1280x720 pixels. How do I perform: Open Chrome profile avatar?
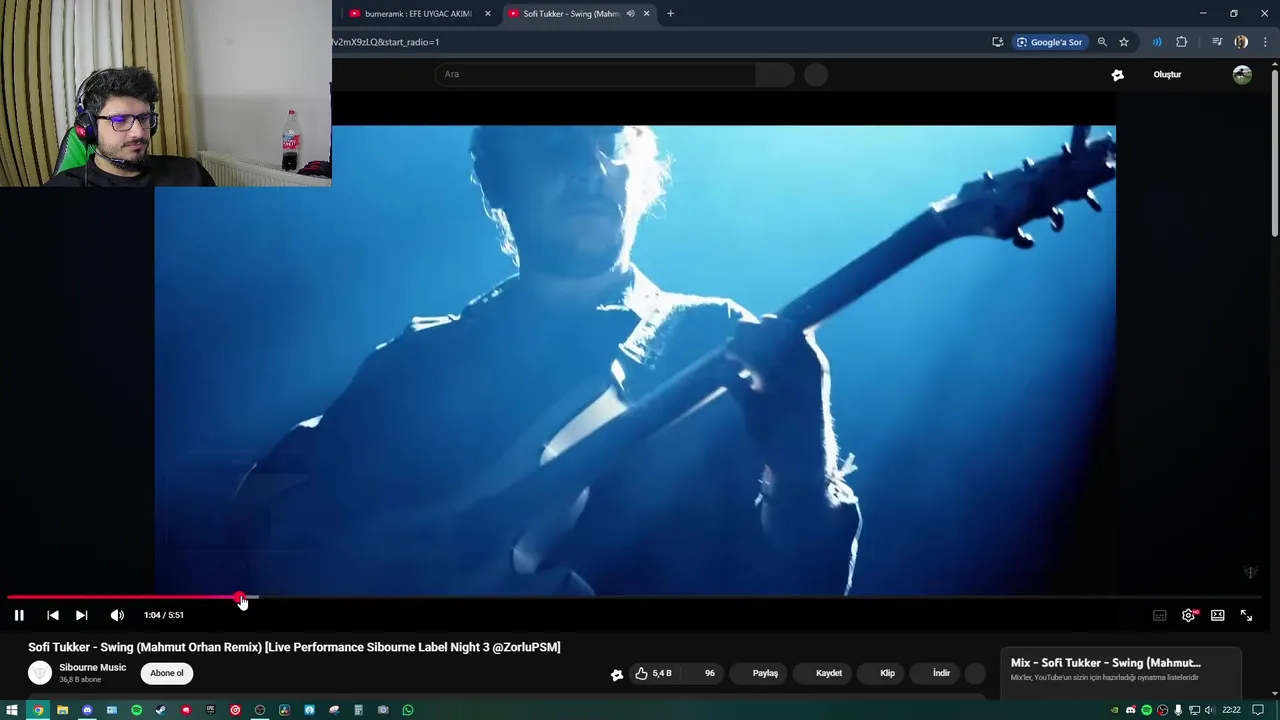(x=1241, y=42)
